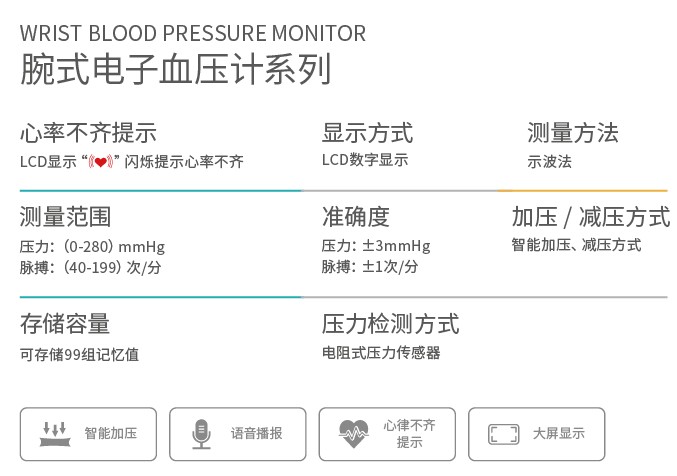Click the 加压 / 减压方式 heading

click(591, 217)
